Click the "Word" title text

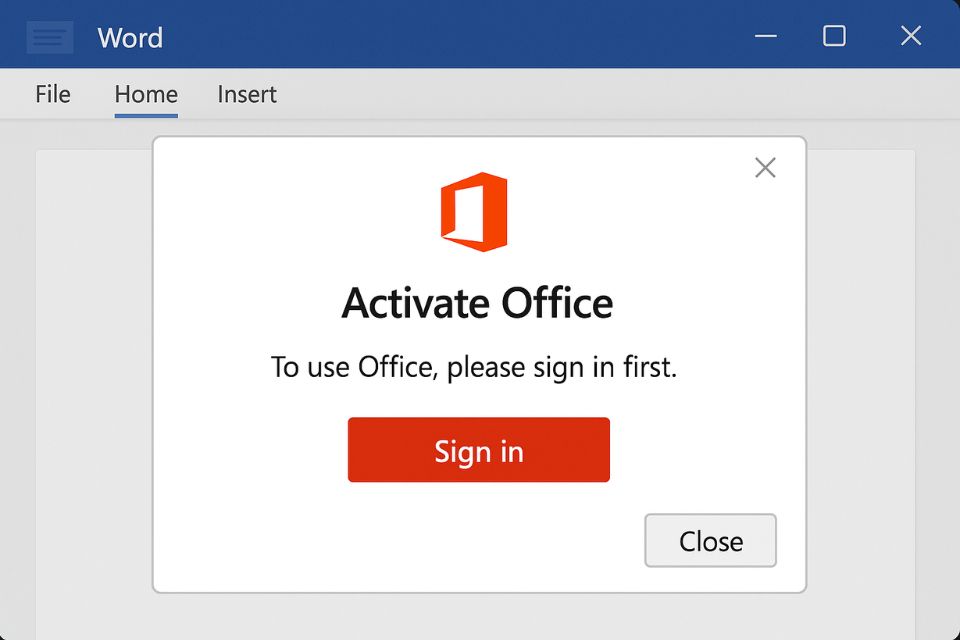click(130, 38)
